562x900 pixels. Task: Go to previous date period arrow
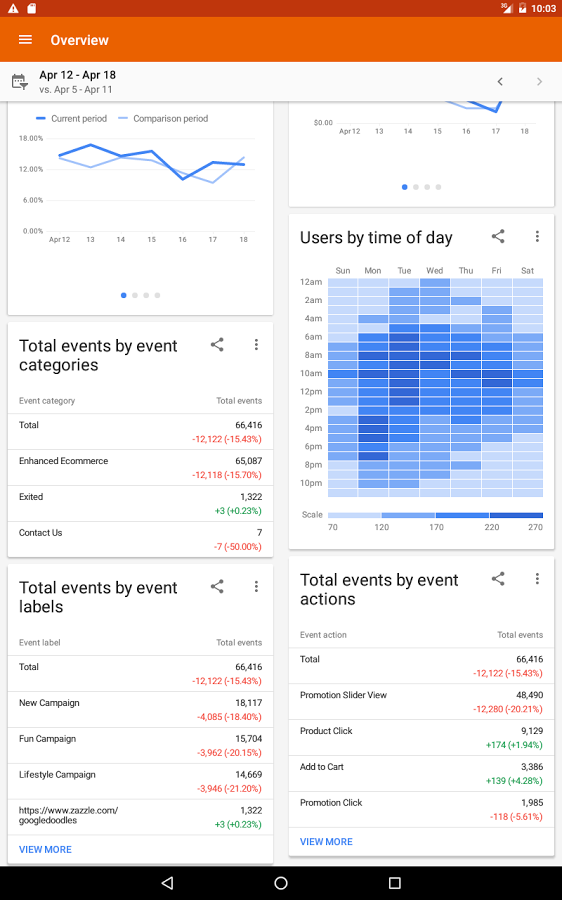click(500, 82)
